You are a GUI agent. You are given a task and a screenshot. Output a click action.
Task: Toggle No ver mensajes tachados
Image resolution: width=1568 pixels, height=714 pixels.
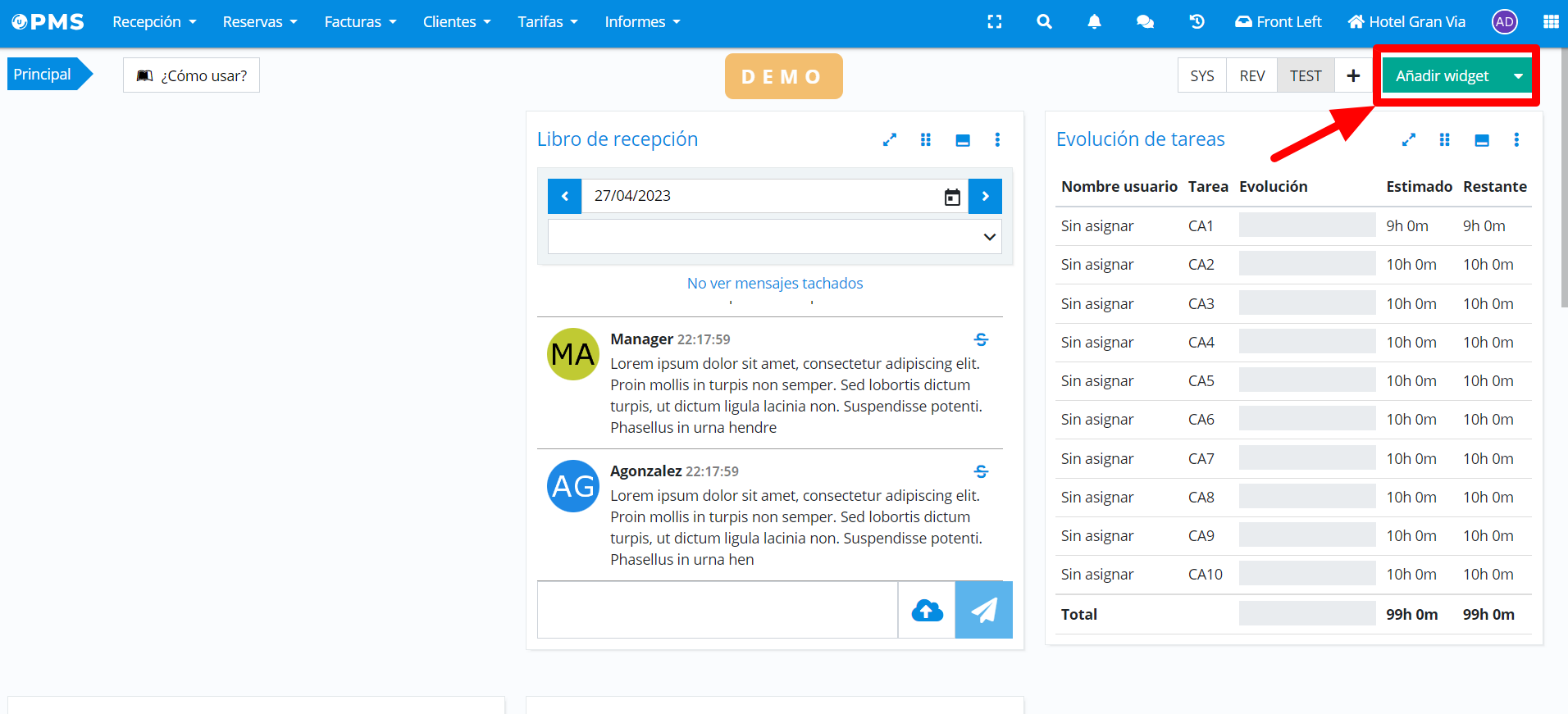pos(774,284)
